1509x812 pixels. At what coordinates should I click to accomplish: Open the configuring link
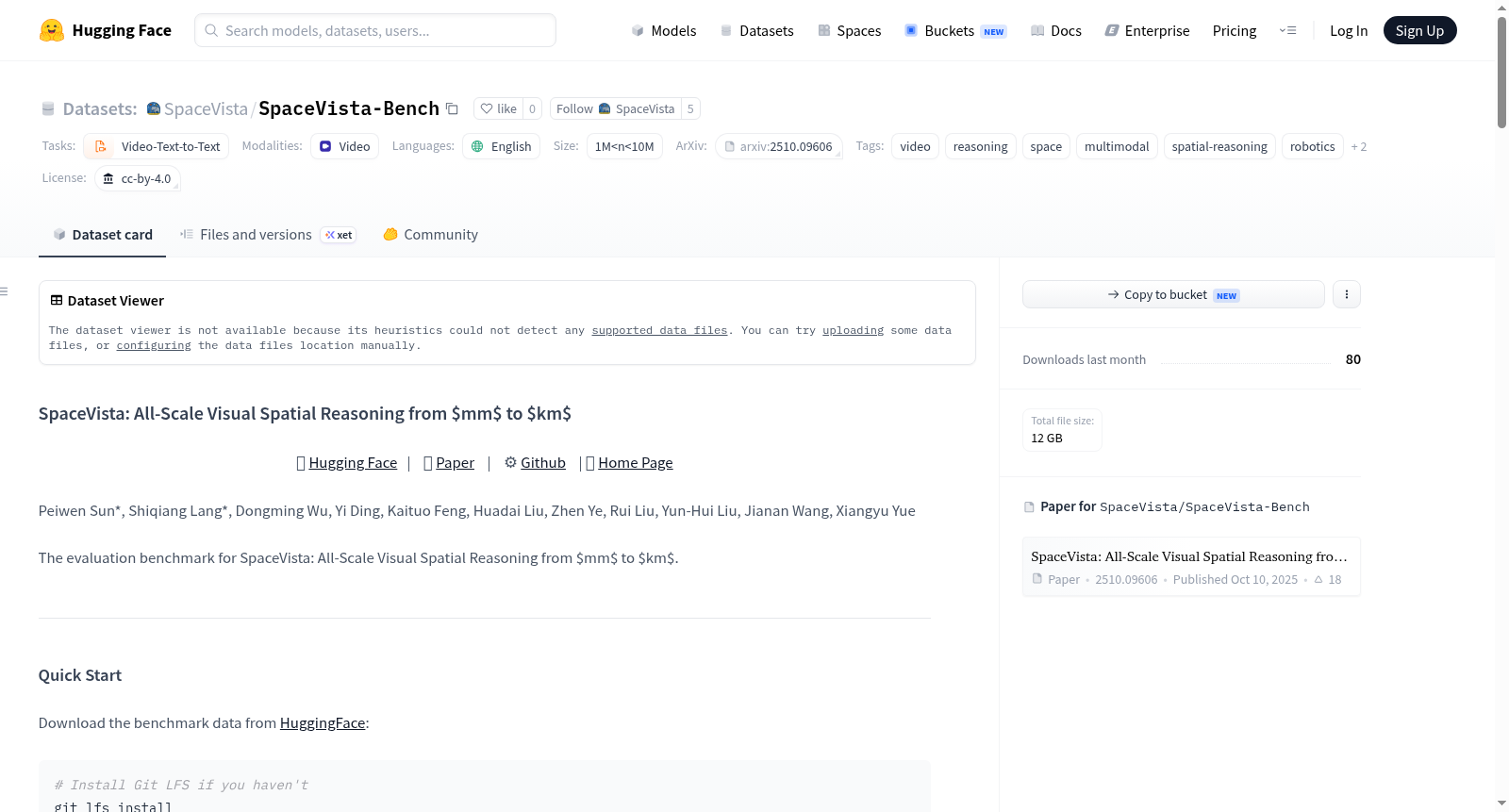(154, 345)
